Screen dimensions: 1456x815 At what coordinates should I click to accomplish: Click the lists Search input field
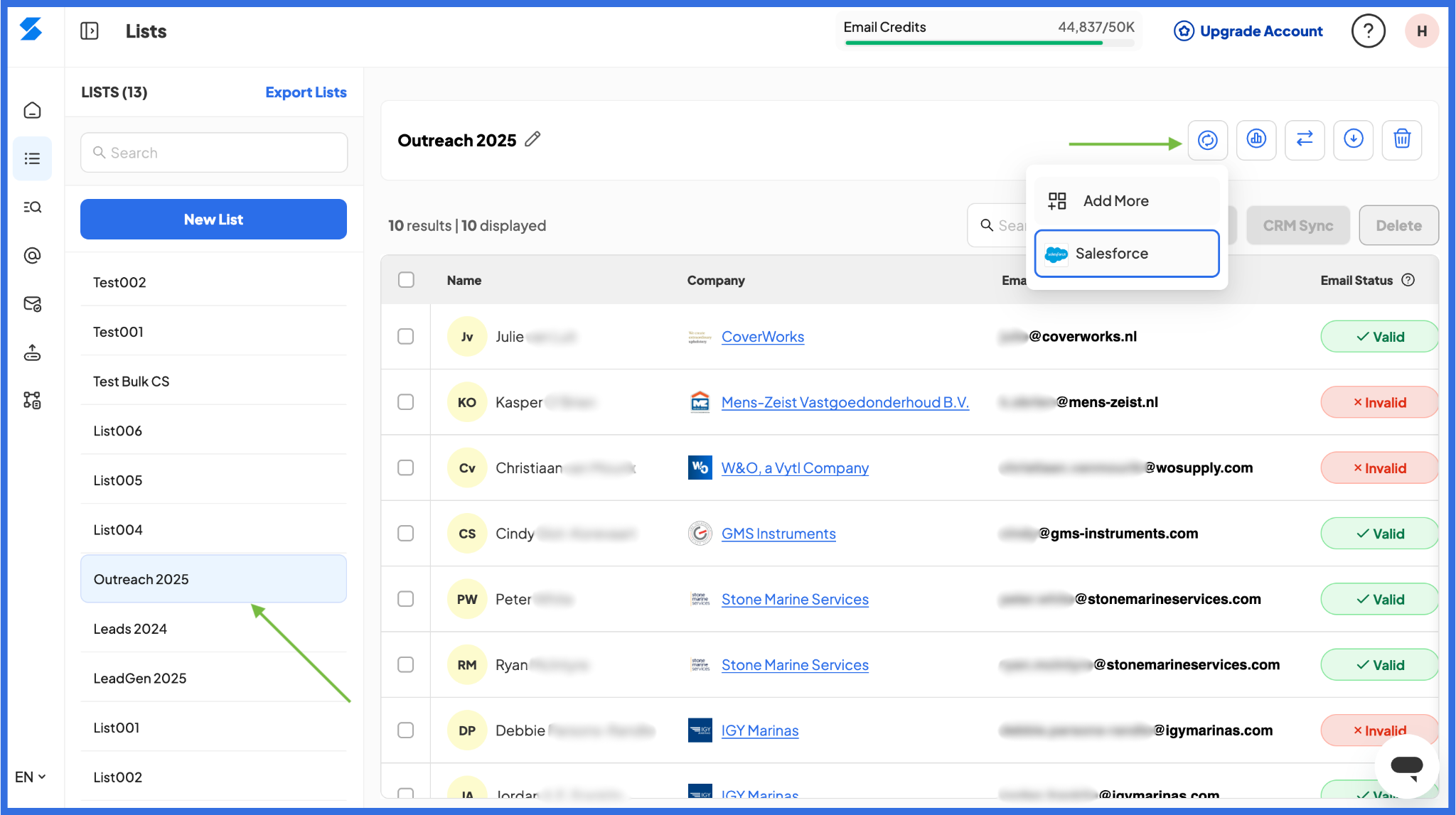click(213, 153)
